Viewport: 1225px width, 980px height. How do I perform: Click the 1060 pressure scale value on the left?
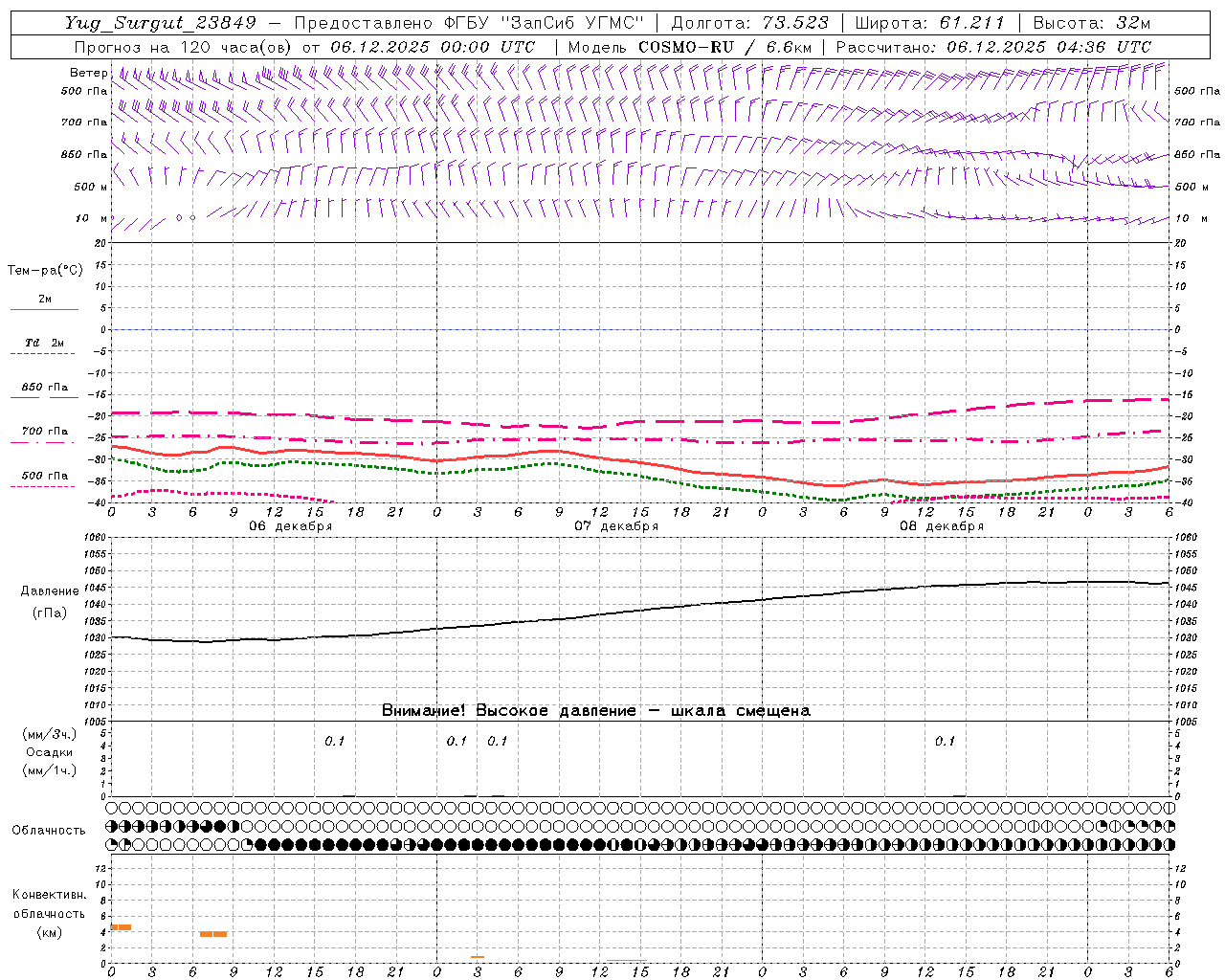[x=96, y=537]
